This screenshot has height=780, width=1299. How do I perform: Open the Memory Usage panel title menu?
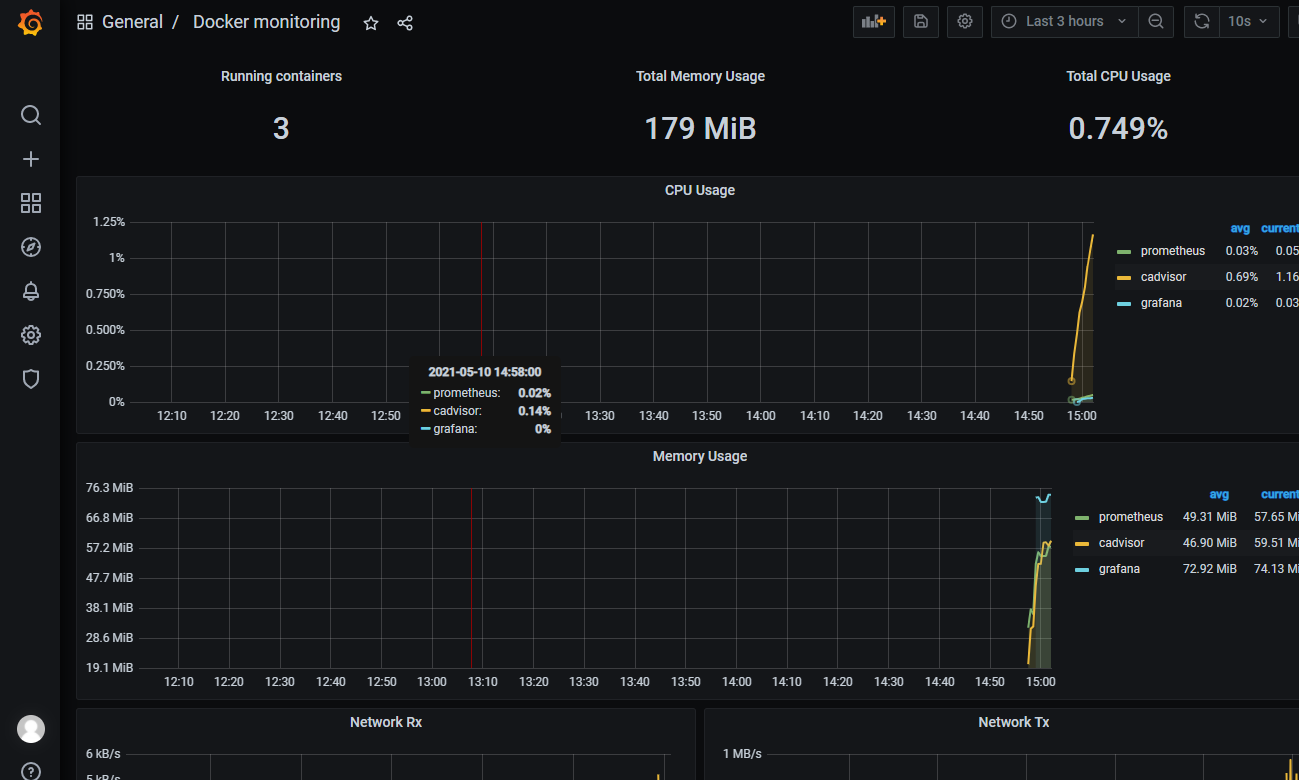[699, 456]
